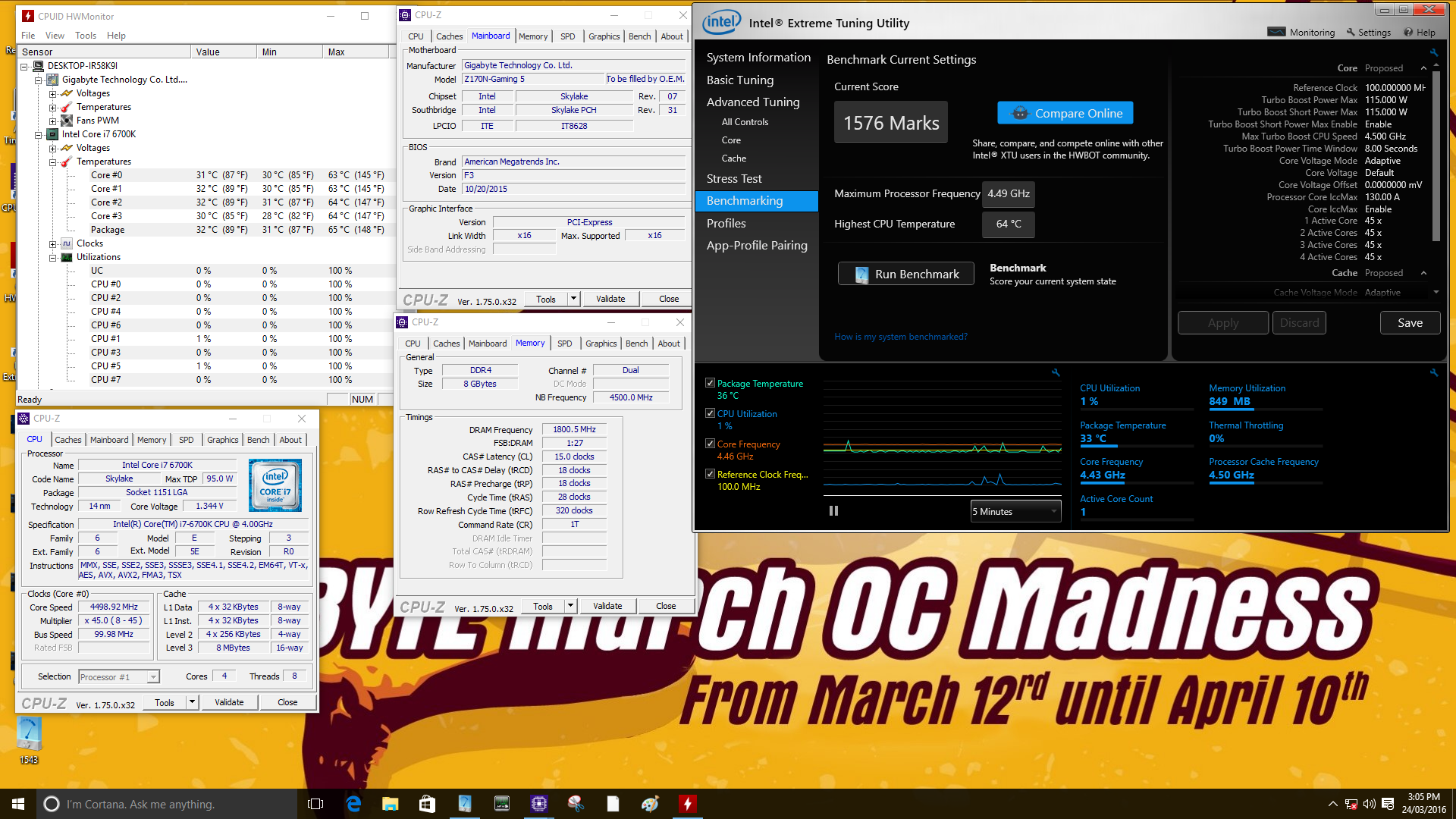
Task: Expand the Clocks node in HWMonitor
Action: (x=53, y=243)
